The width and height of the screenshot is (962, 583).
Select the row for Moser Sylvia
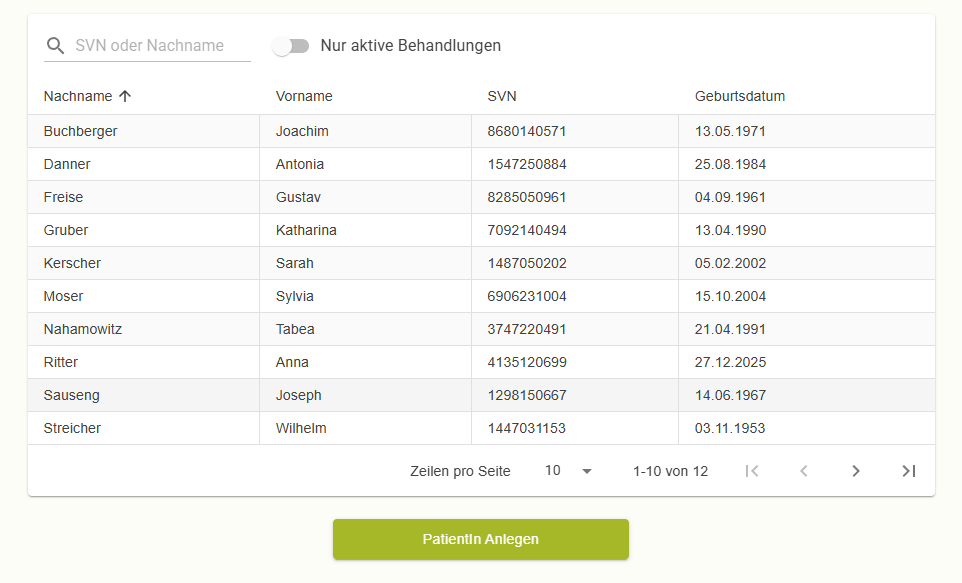[300, 296]
